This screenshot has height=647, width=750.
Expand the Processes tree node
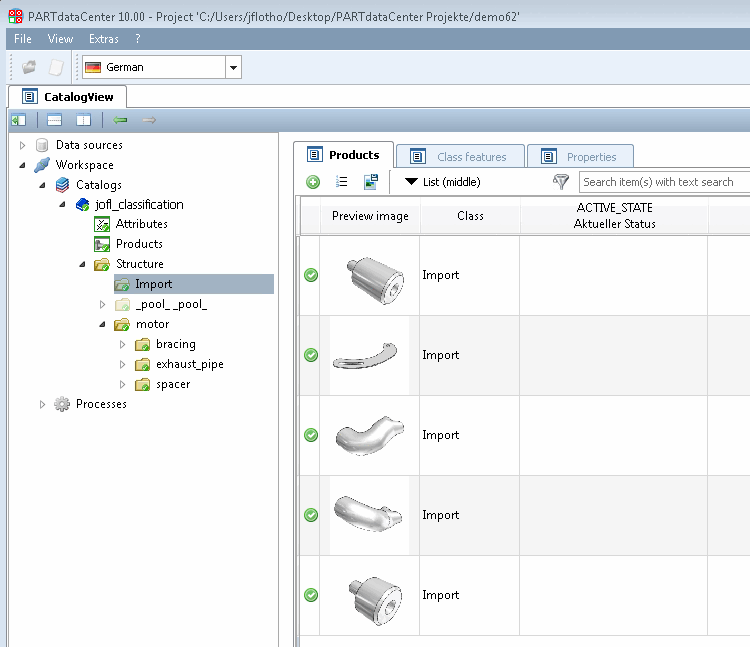click(42, 404)
